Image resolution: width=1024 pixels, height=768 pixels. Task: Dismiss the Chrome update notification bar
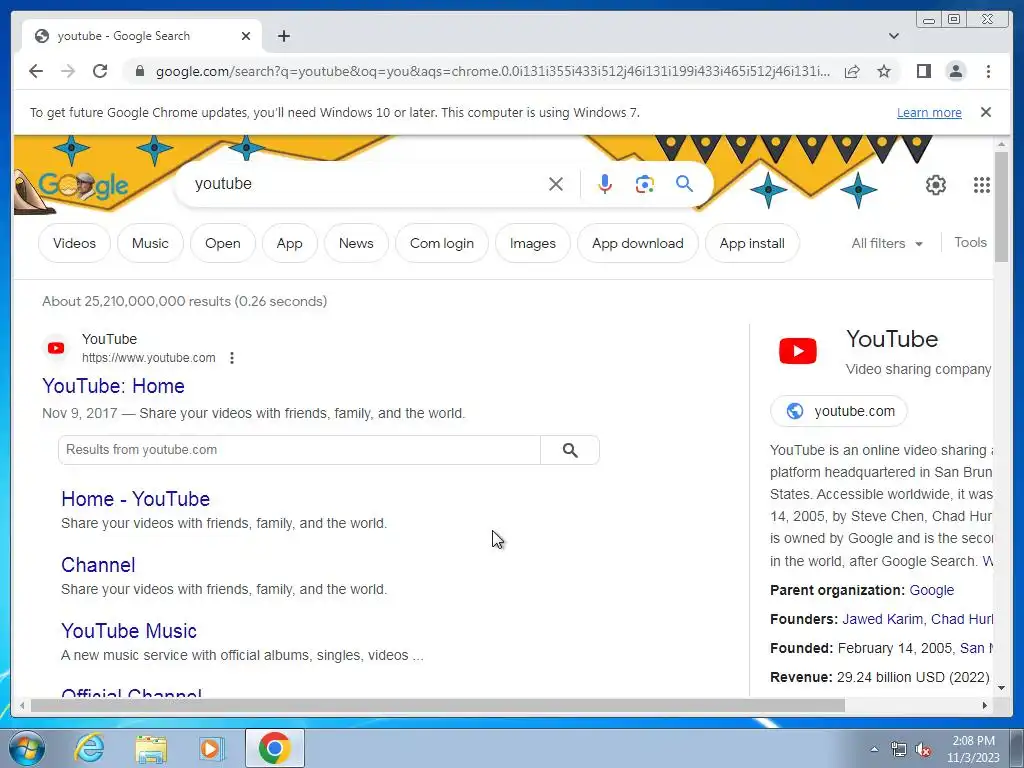(985, 112)
